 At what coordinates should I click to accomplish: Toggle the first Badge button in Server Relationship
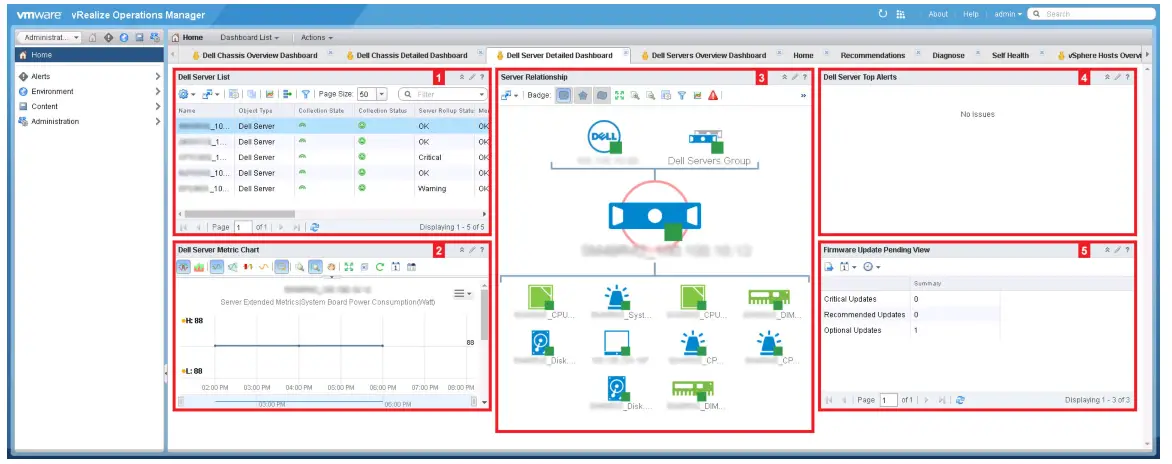pos(564,95)
